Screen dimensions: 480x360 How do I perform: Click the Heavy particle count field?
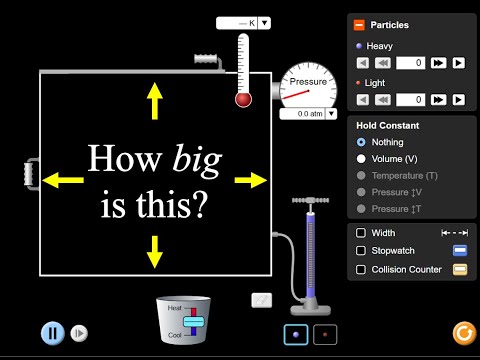pyautogui.click(x=411, y=63)
